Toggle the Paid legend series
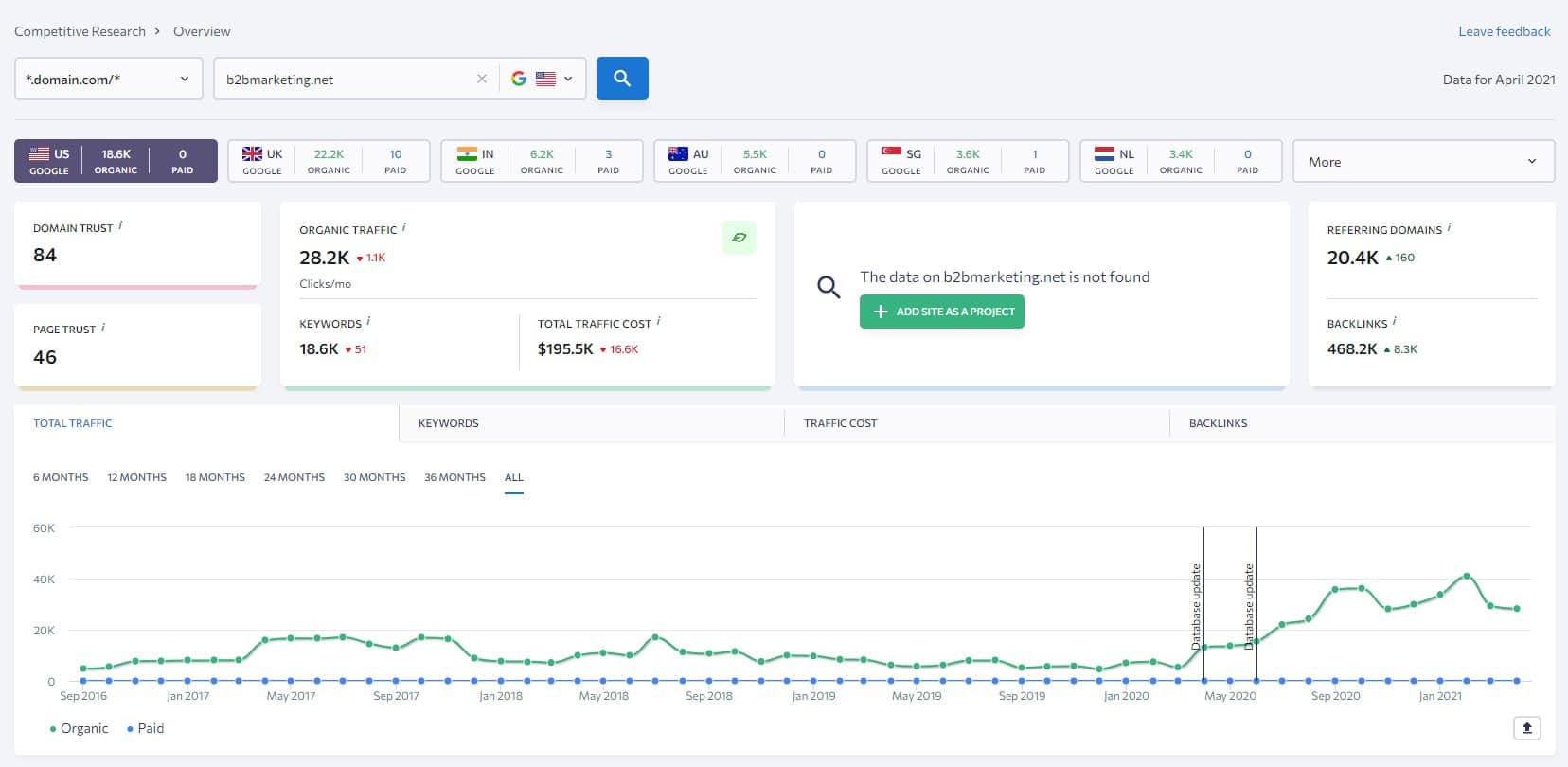This screenshot has height=767, width=1568. 145,728
